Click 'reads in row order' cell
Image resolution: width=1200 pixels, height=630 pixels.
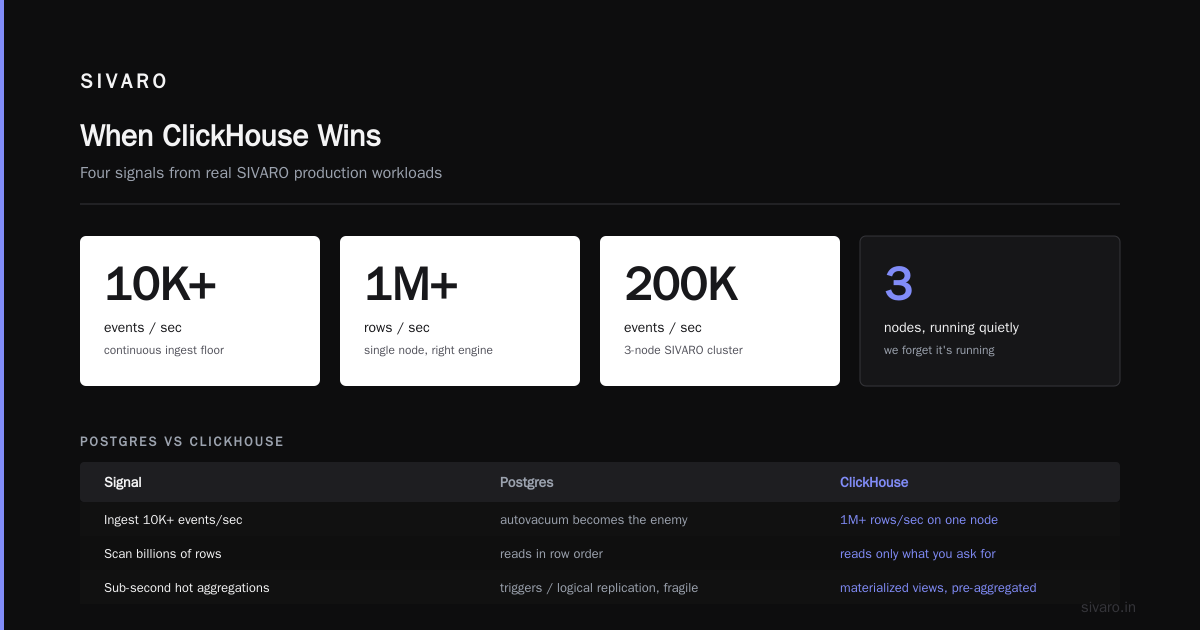point(551,554)
